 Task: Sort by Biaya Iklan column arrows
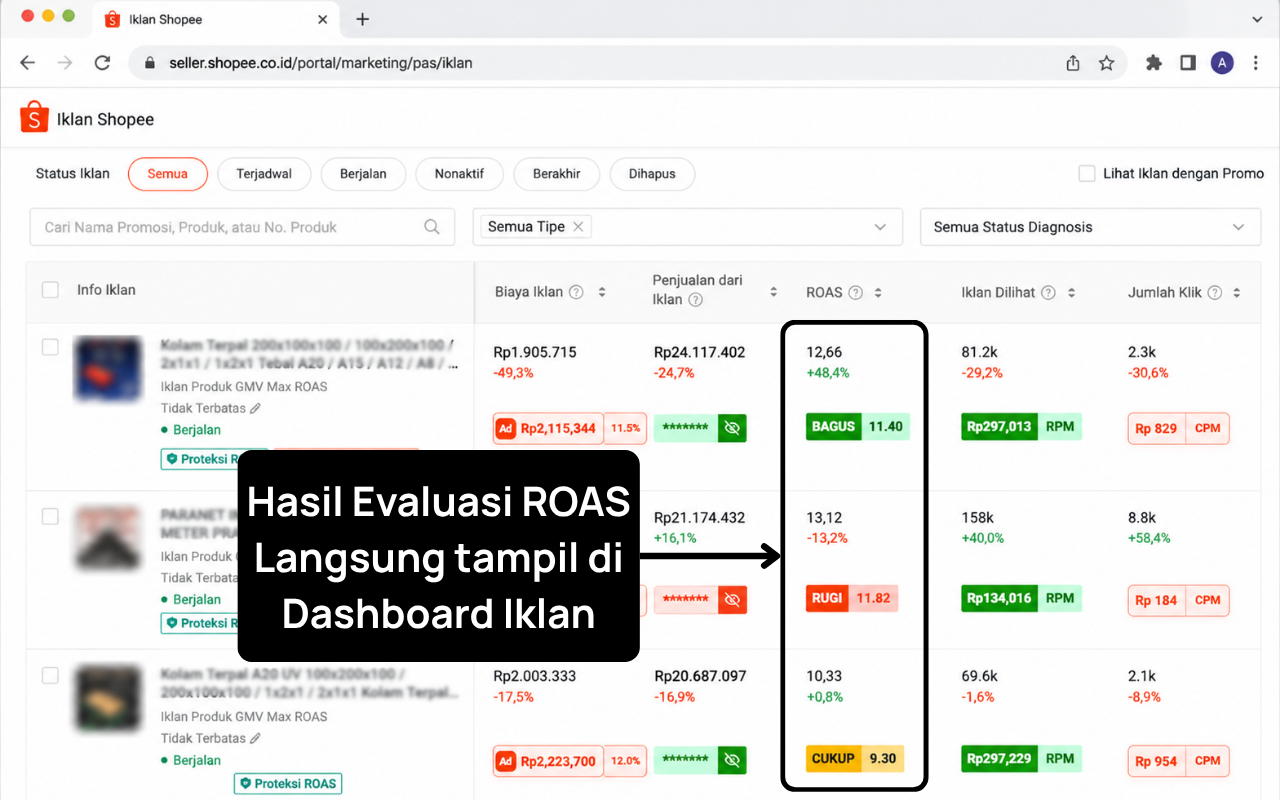pyautogui.click(x=602, y=293)
